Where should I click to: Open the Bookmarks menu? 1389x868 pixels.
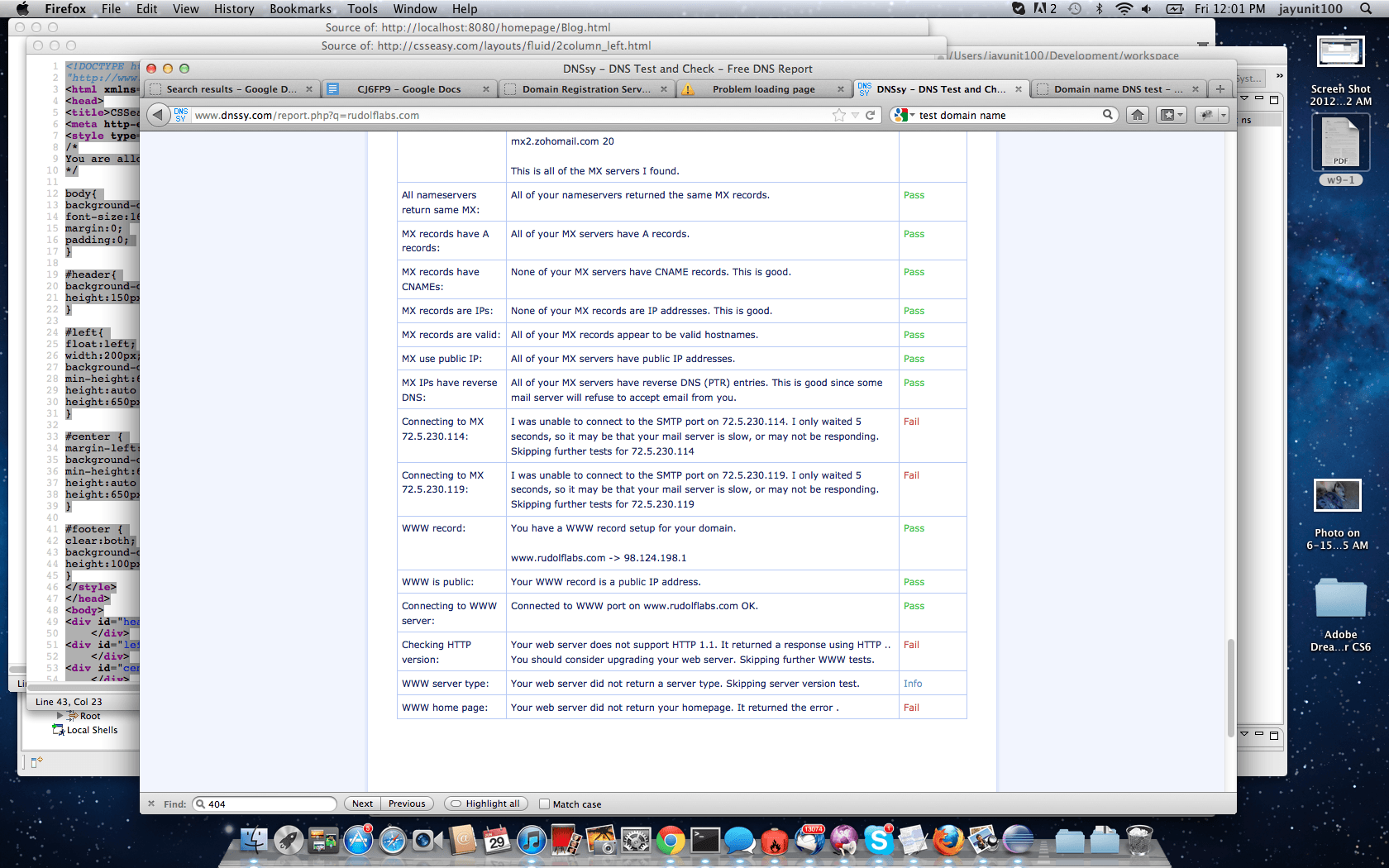(300, 8)
